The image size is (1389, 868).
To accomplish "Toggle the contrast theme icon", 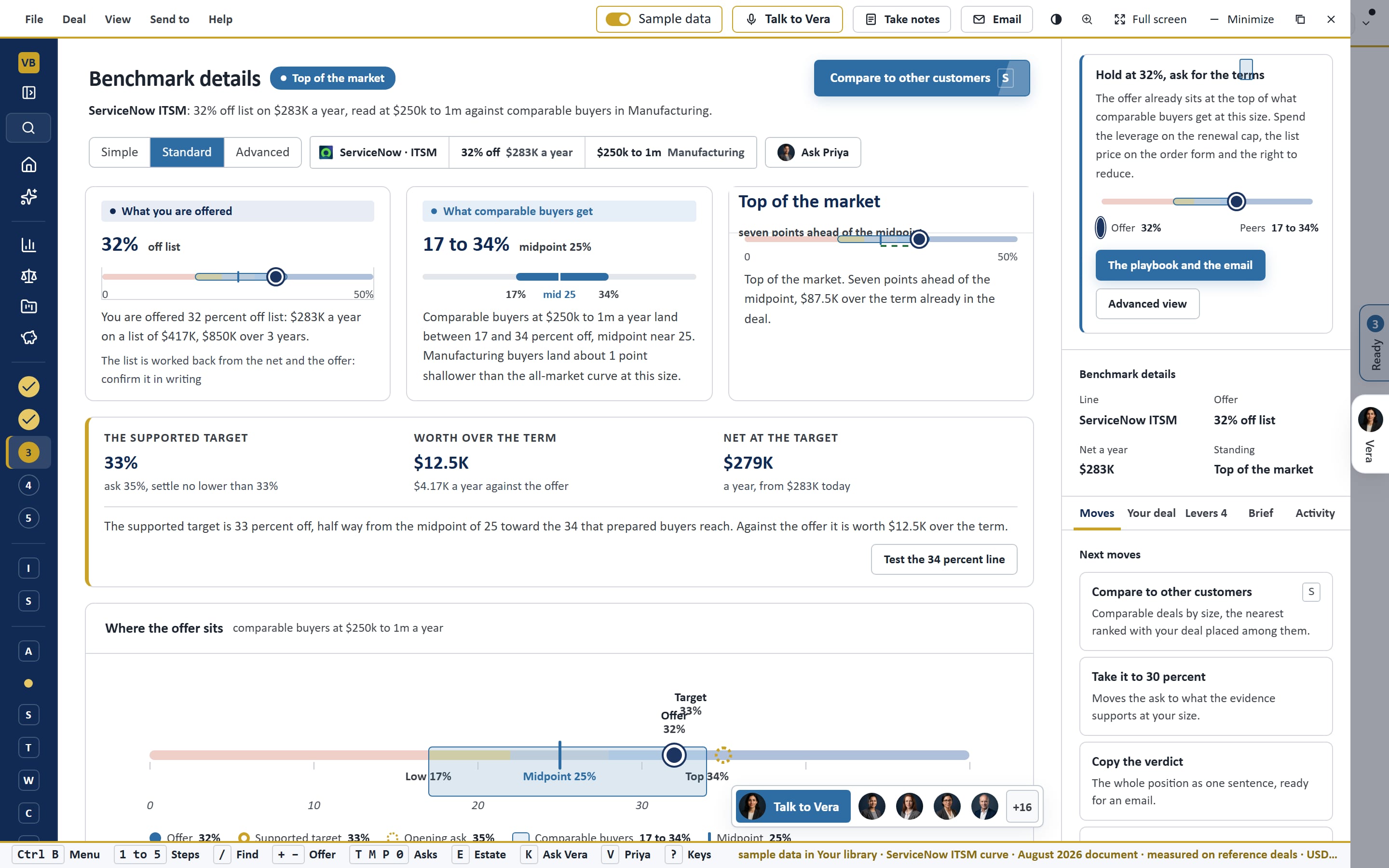I will (1056, 19).
